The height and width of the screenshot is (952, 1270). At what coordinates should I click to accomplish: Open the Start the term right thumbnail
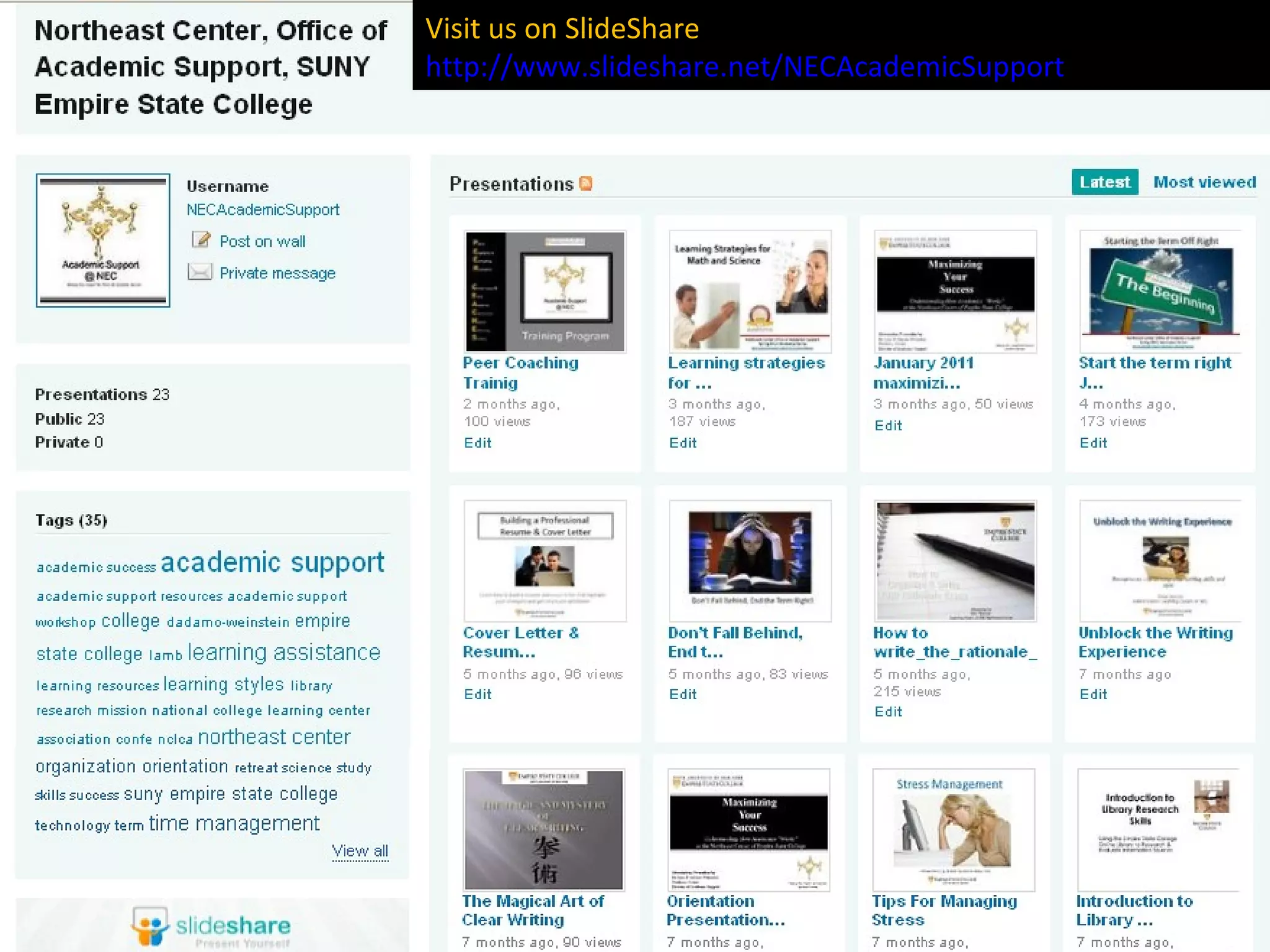[x=1160, y=291]
